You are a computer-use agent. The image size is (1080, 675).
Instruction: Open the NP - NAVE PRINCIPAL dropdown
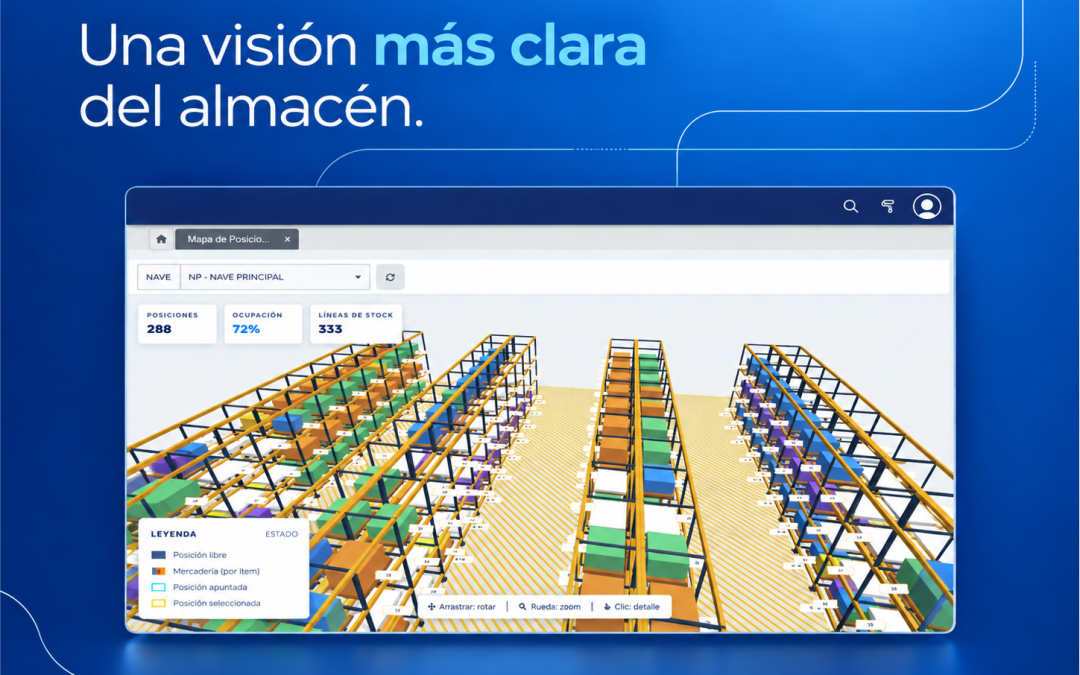[275, 277]
